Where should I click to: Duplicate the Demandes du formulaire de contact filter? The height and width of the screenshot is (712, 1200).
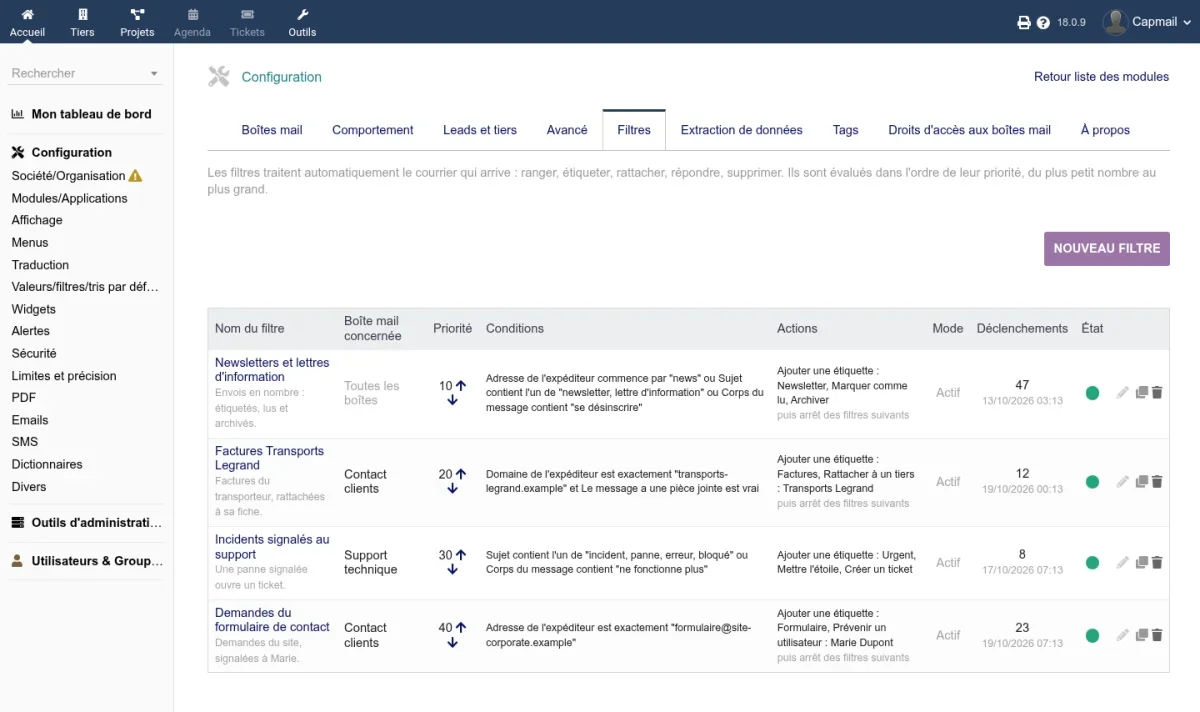coord(1141,635)
